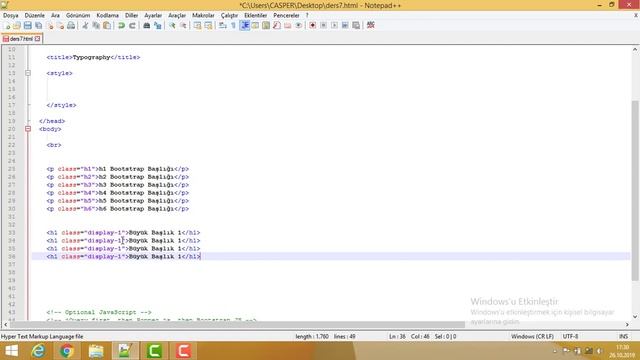
Task: Close the ders7.html tab with its X
Action: (38, 39)
